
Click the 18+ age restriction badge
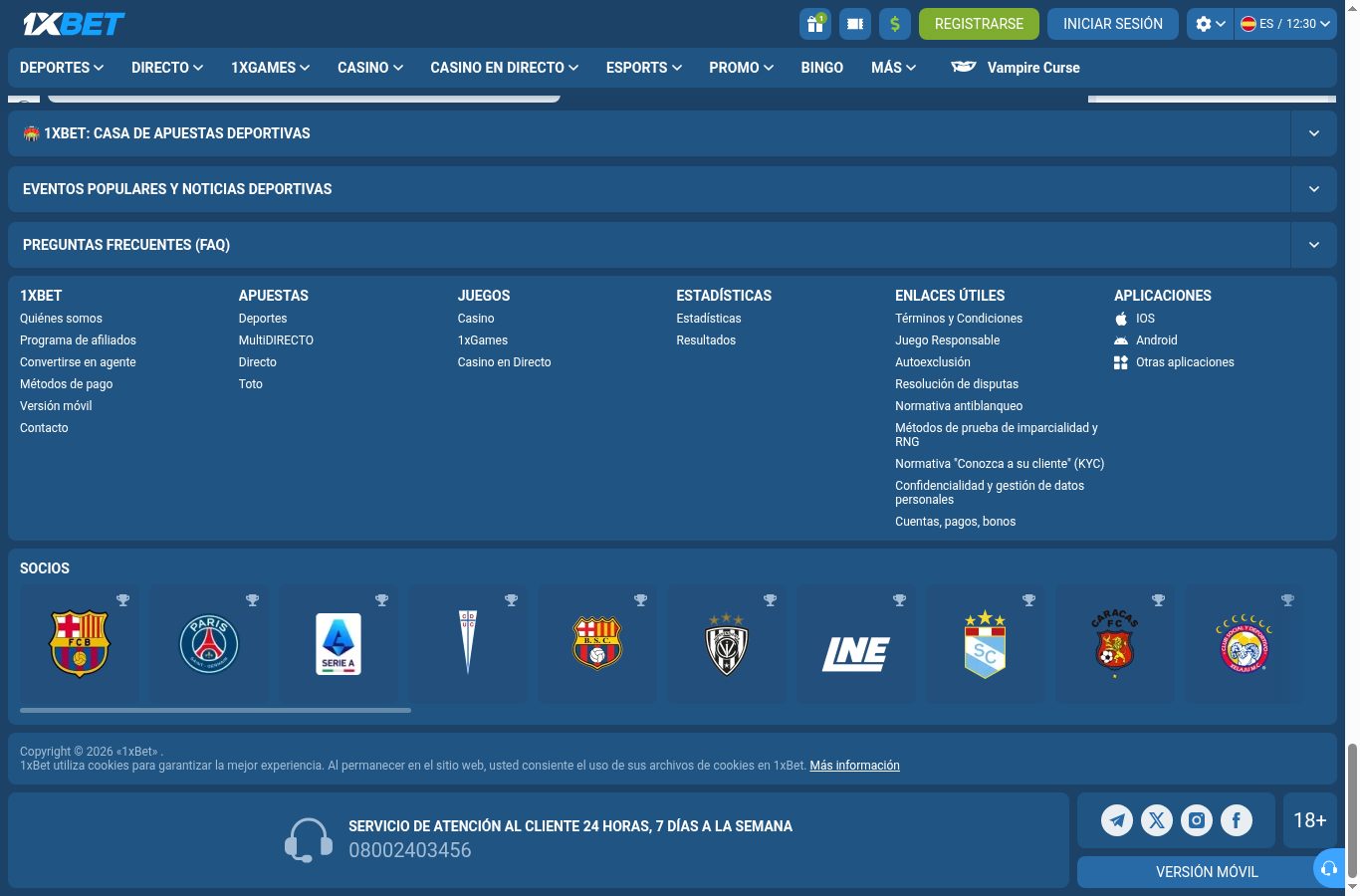[x=1310, y=820]
